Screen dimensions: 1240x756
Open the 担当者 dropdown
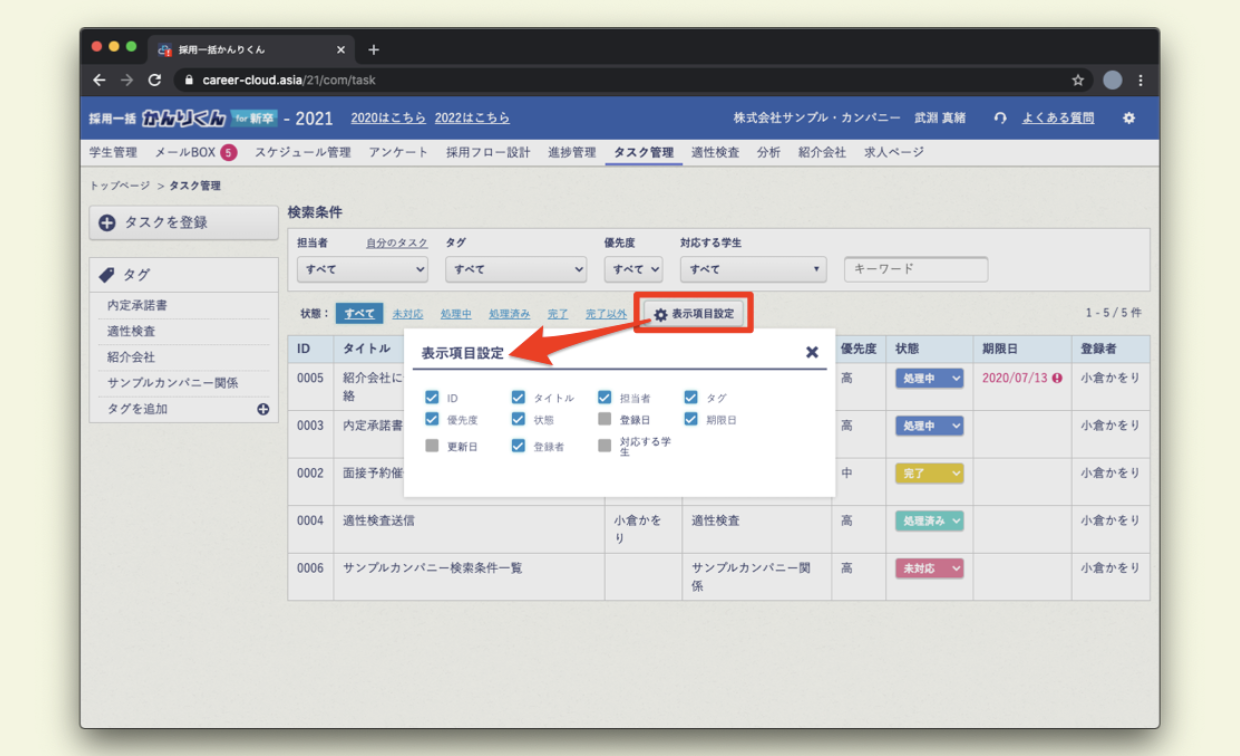click(x=362, y=269)
